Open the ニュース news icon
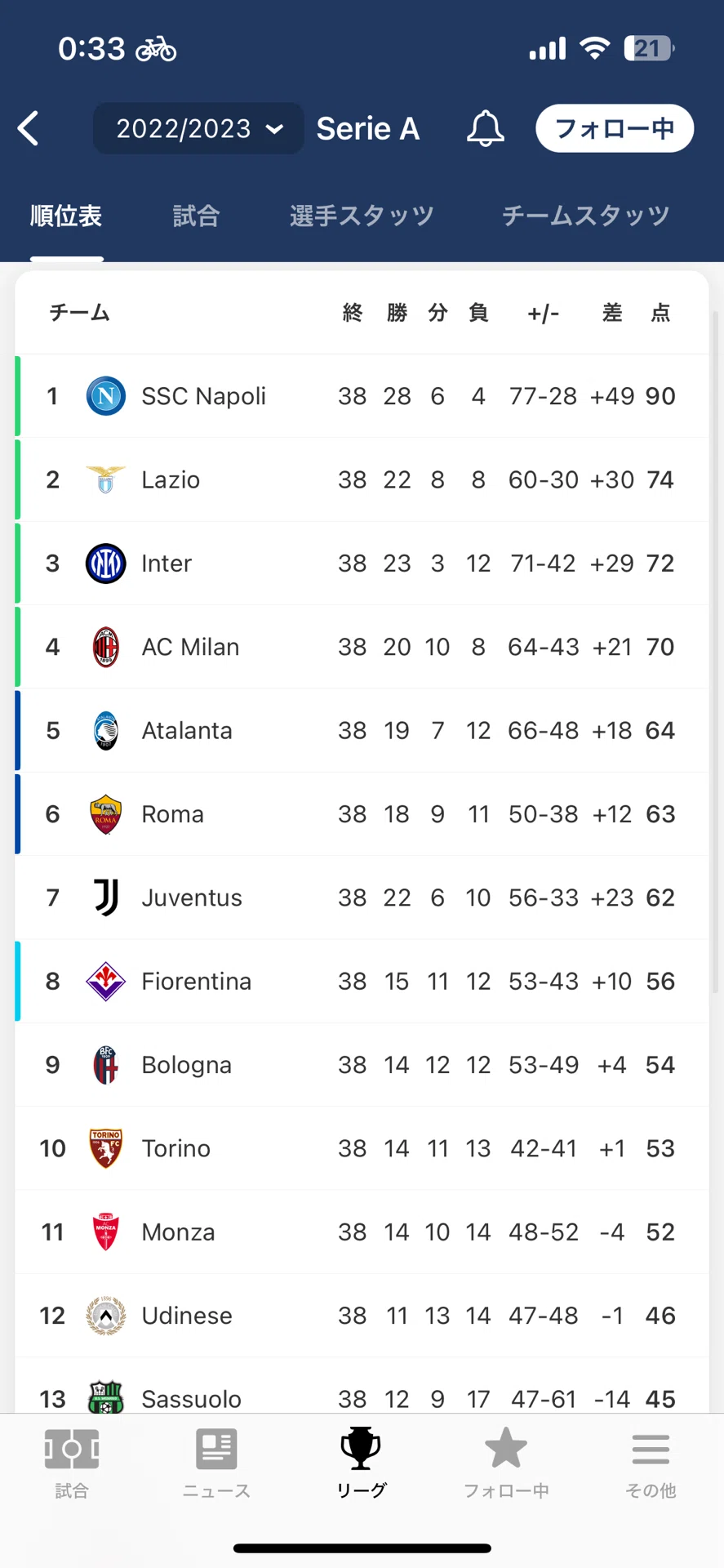Viewport: 724px width, 1568px height. (x=216, y=1449)
